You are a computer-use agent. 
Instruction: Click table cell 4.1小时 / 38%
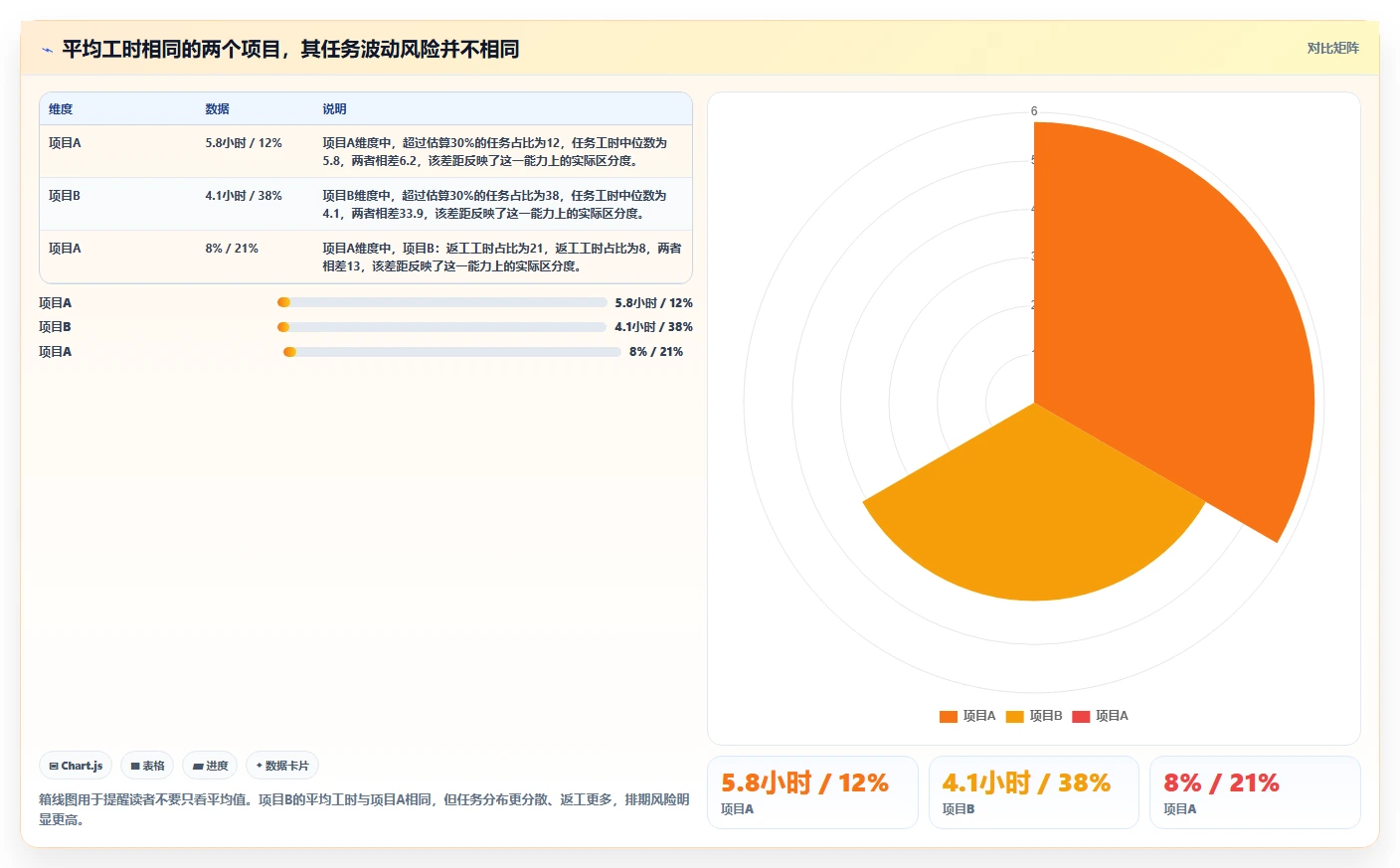pos(244,196)
